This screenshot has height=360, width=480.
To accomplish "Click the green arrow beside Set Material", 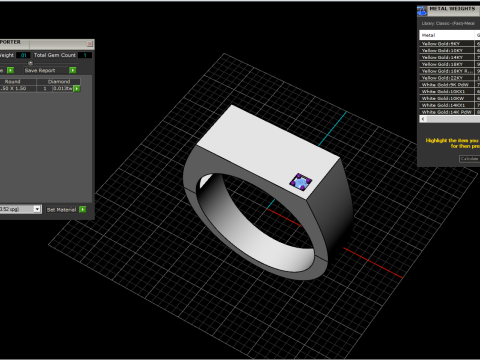I will tap(83, 209).
